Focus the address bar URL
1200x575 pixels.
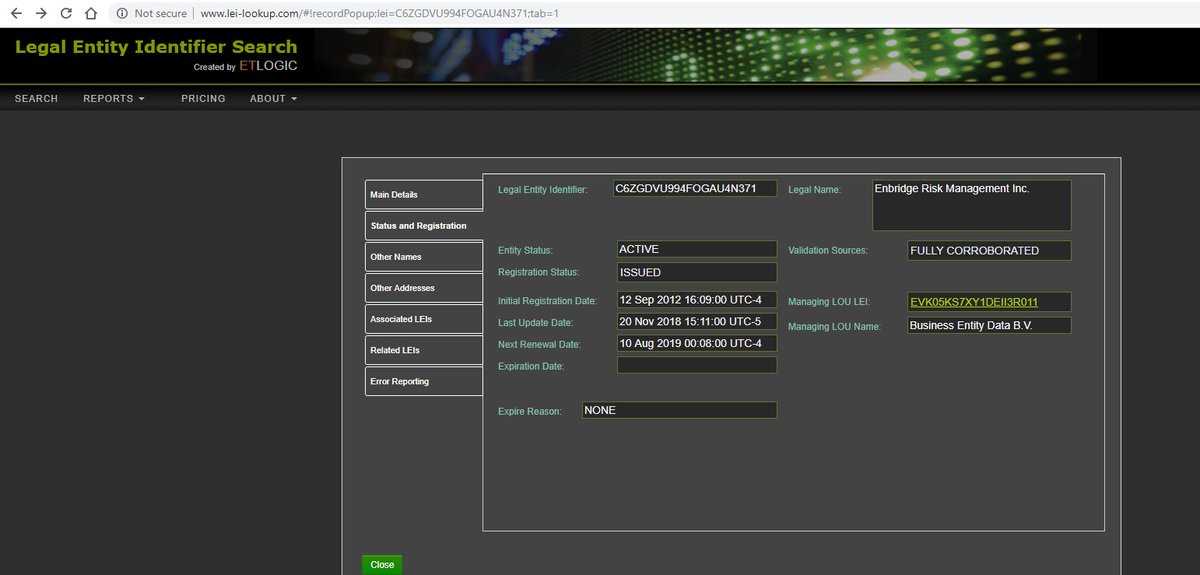(379, 14)
